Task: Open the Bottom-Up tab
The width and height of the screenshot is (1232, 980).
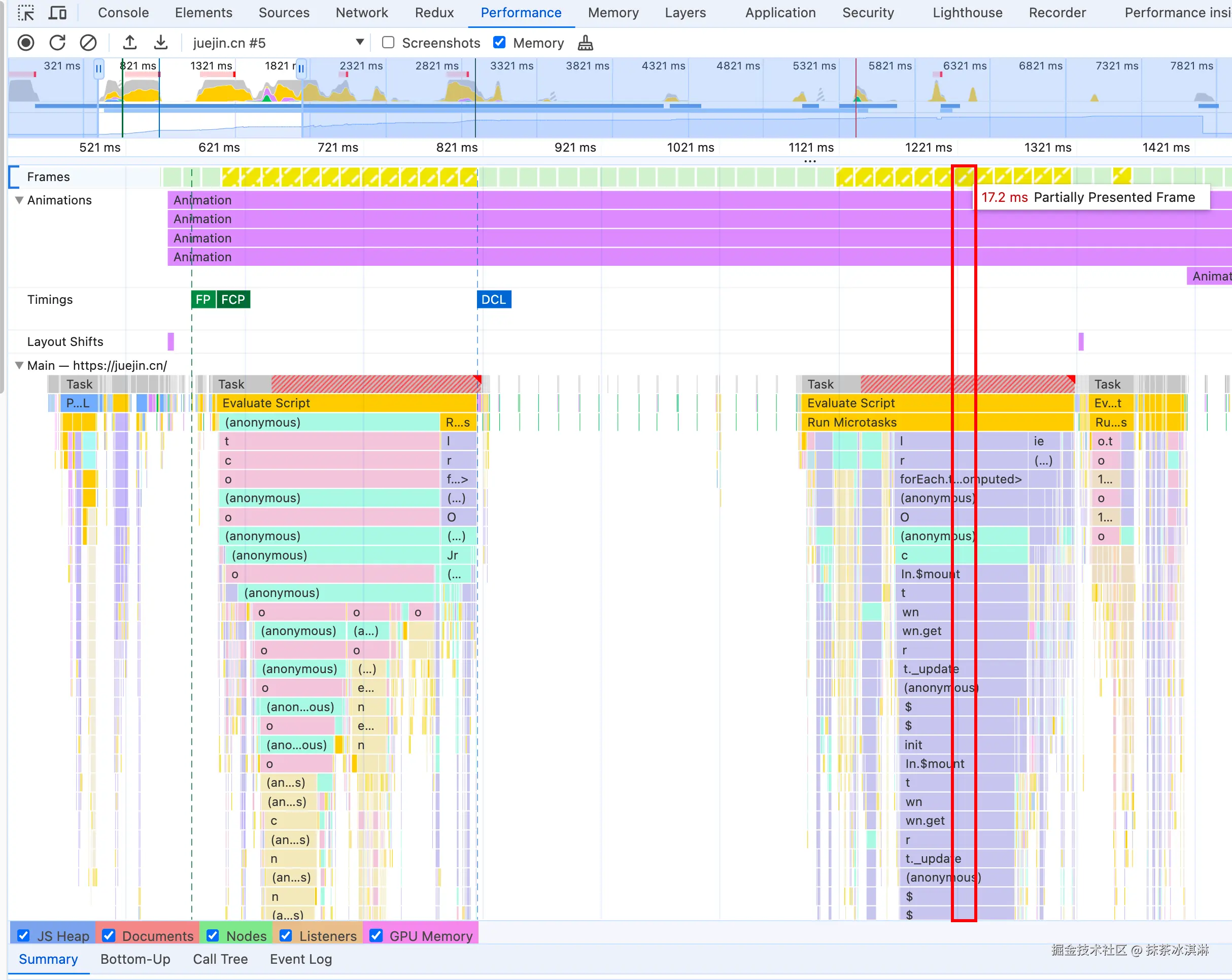Action: coord(135,959)
